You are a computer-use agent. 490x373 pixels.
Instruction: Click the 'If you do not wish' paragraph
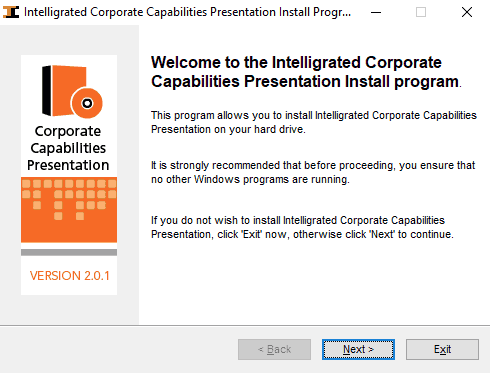point(302,227)
